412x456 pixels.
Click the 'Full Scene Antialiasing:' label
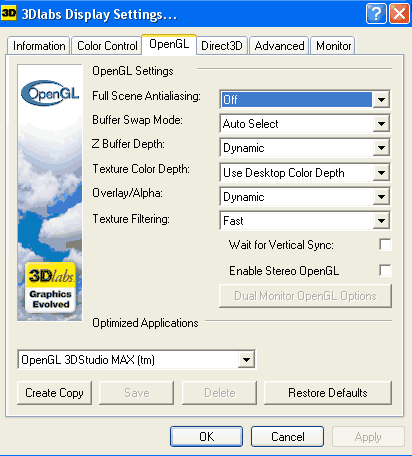146,96
